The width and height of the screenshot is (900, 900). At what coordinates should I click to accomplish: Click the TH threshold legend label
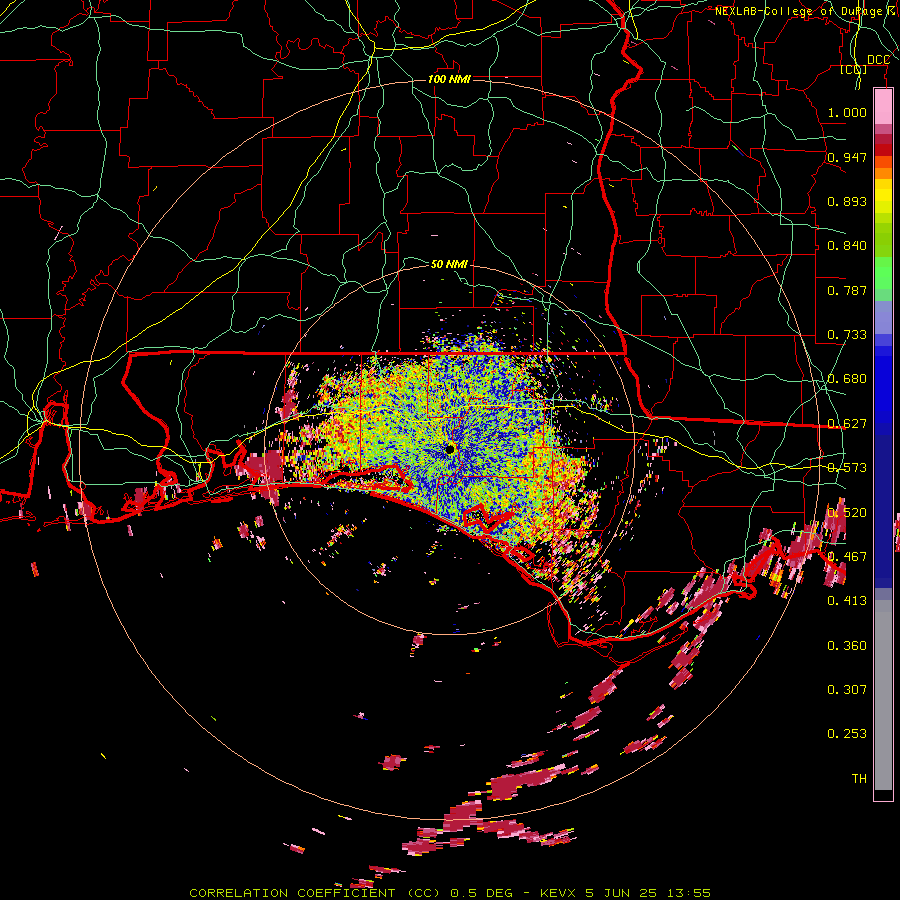[859, 779]
